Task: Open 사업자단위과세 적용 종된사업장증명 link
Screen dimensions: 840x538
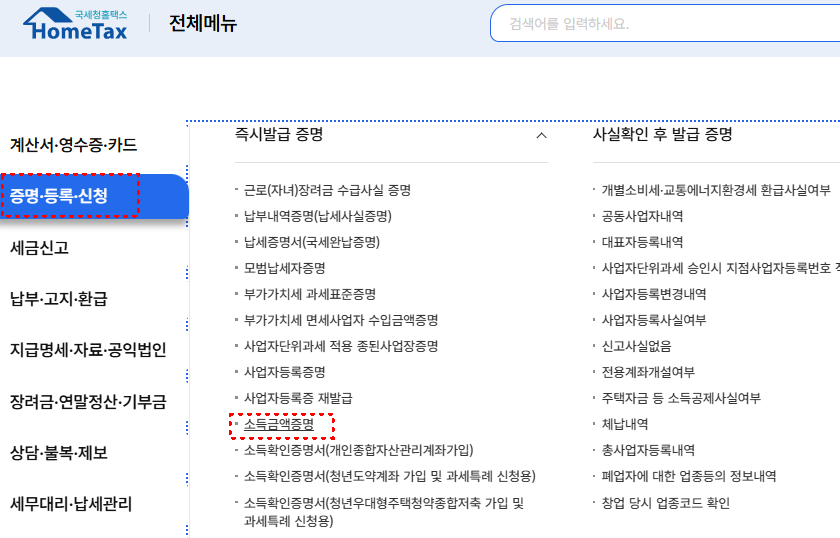Action: [x=341, y=346]
